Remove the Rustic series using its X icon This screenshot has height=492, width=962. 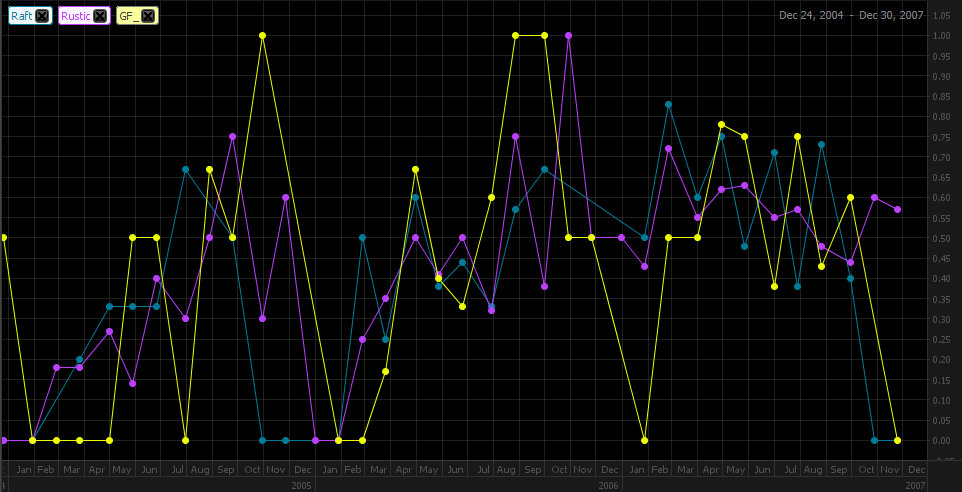pos(100,16)
